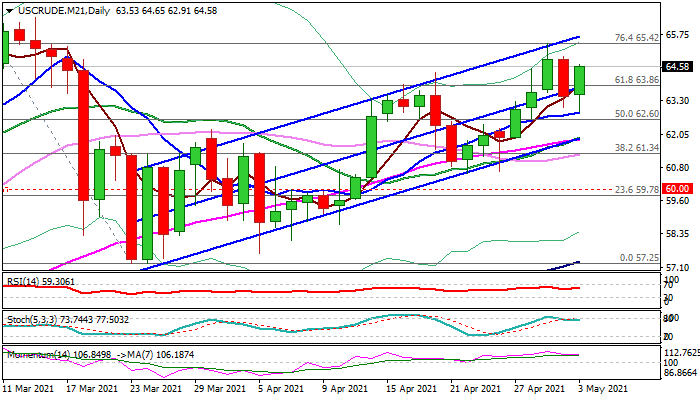
Task: Click the 65.75 price scale value
Action: (677, 35)
